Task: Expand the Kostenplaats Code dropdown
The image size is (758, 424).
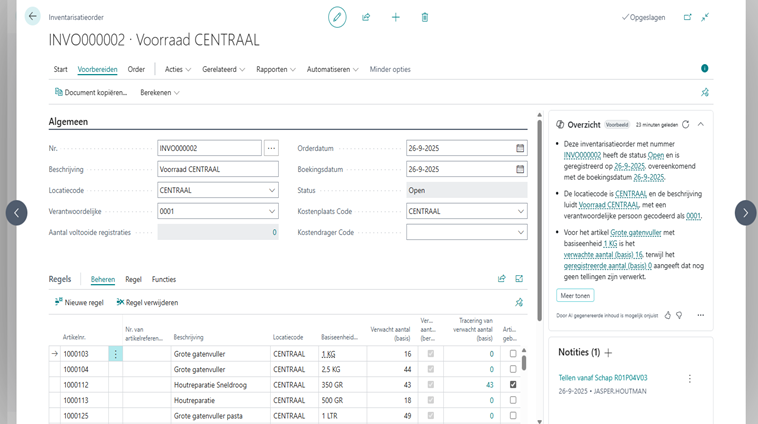Action: 520,211
